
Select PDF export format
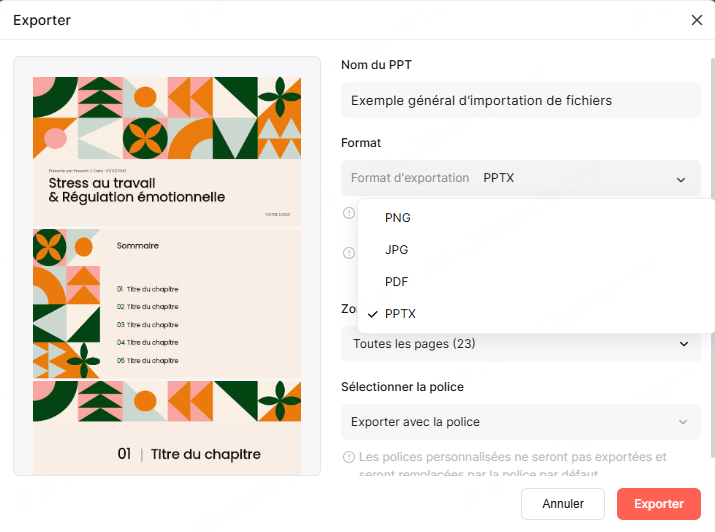point(396,282)
